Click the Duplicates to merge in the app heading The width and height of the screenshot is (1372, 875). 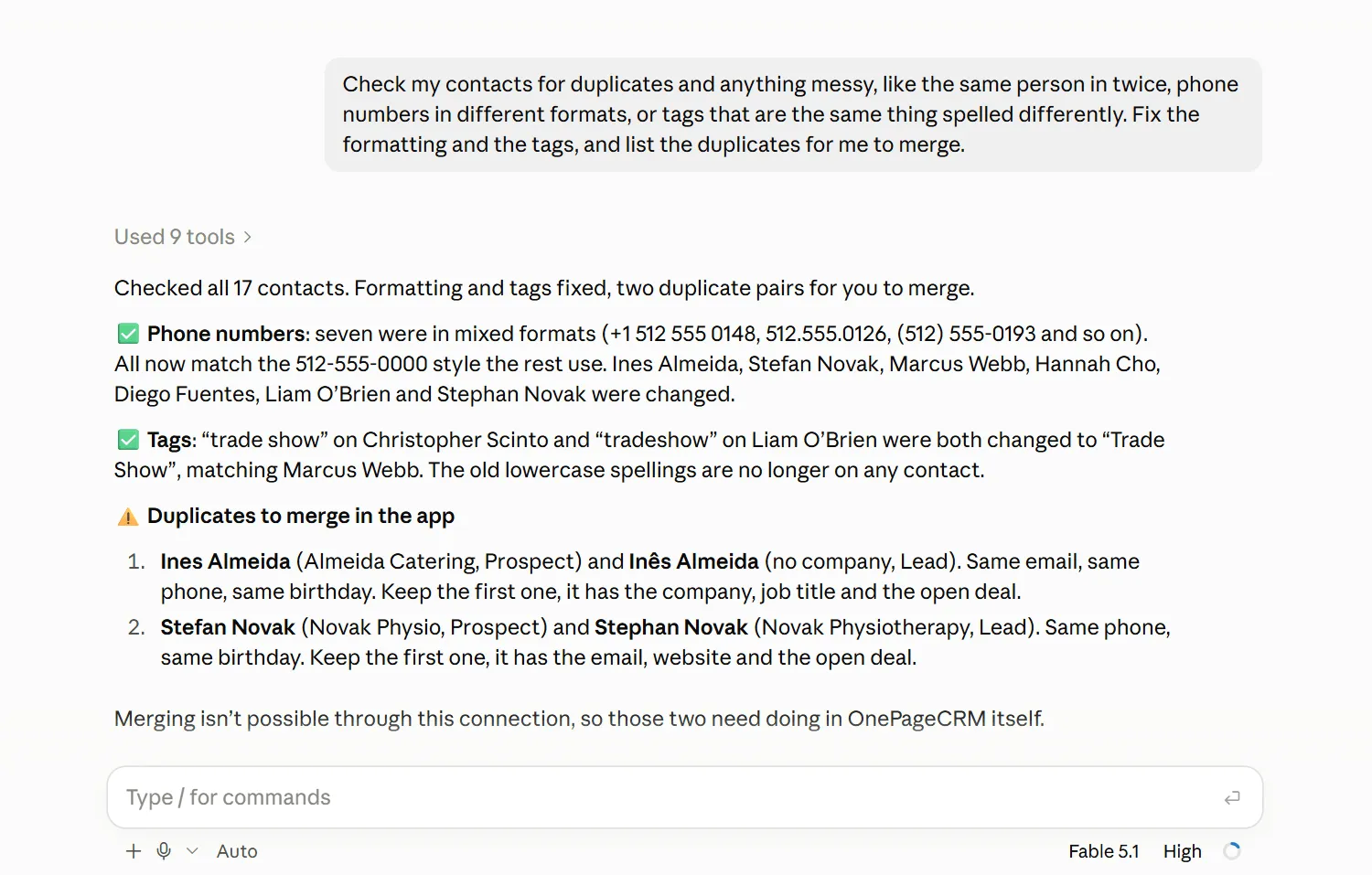[x=301, y=516]
